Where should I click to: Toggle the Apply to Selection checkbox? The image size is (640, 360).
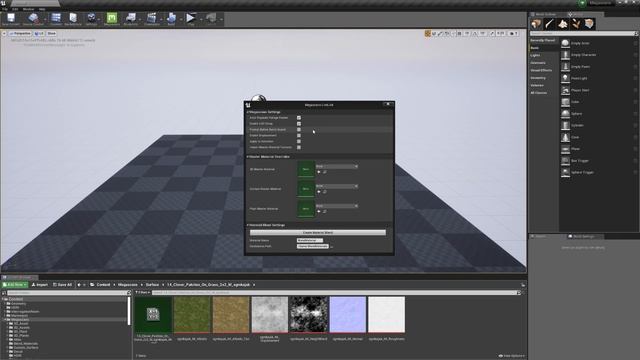pos(299,141)
